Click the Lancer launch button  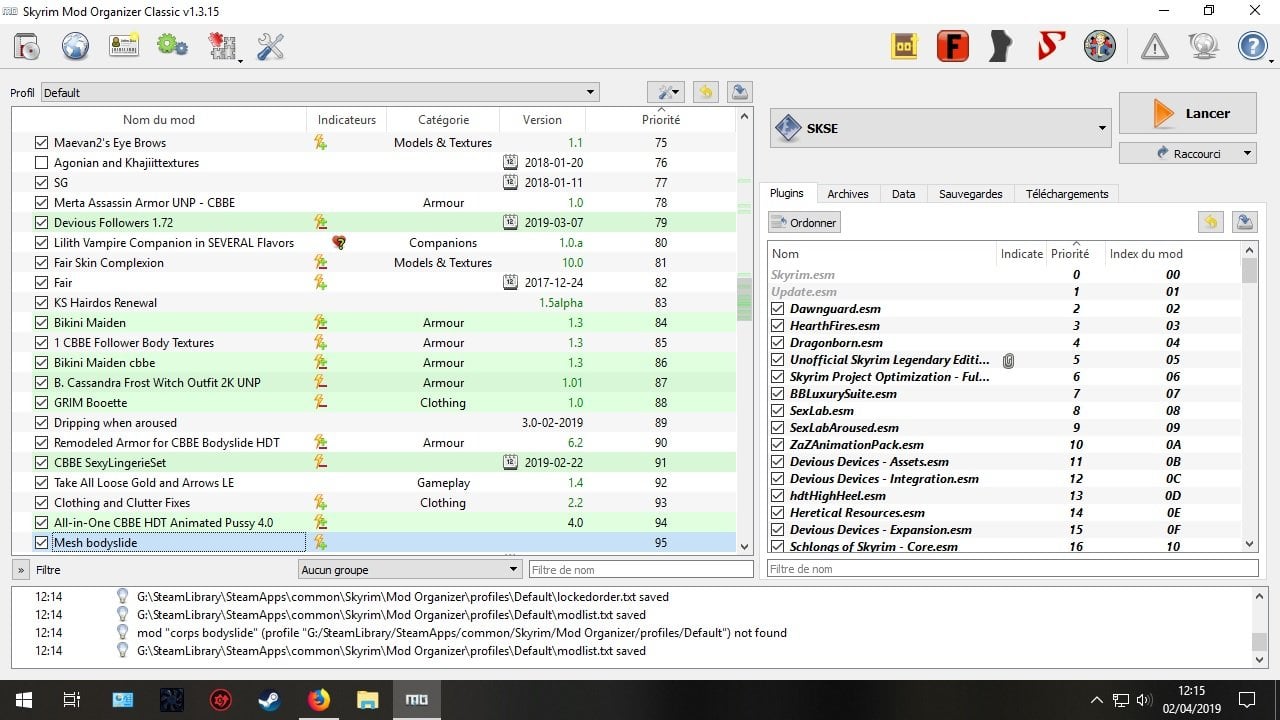(1187, 113)
